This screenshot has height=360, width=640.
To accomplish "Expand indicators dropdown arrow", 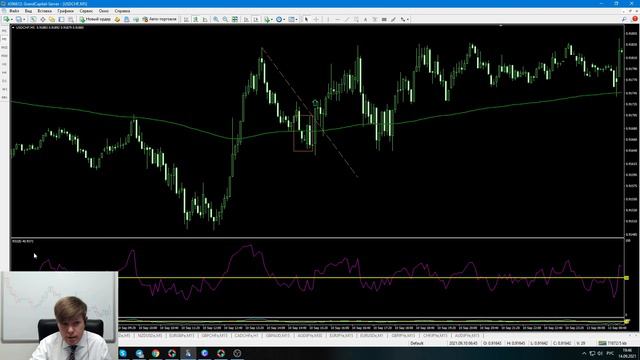I will (x=272, y=20).
